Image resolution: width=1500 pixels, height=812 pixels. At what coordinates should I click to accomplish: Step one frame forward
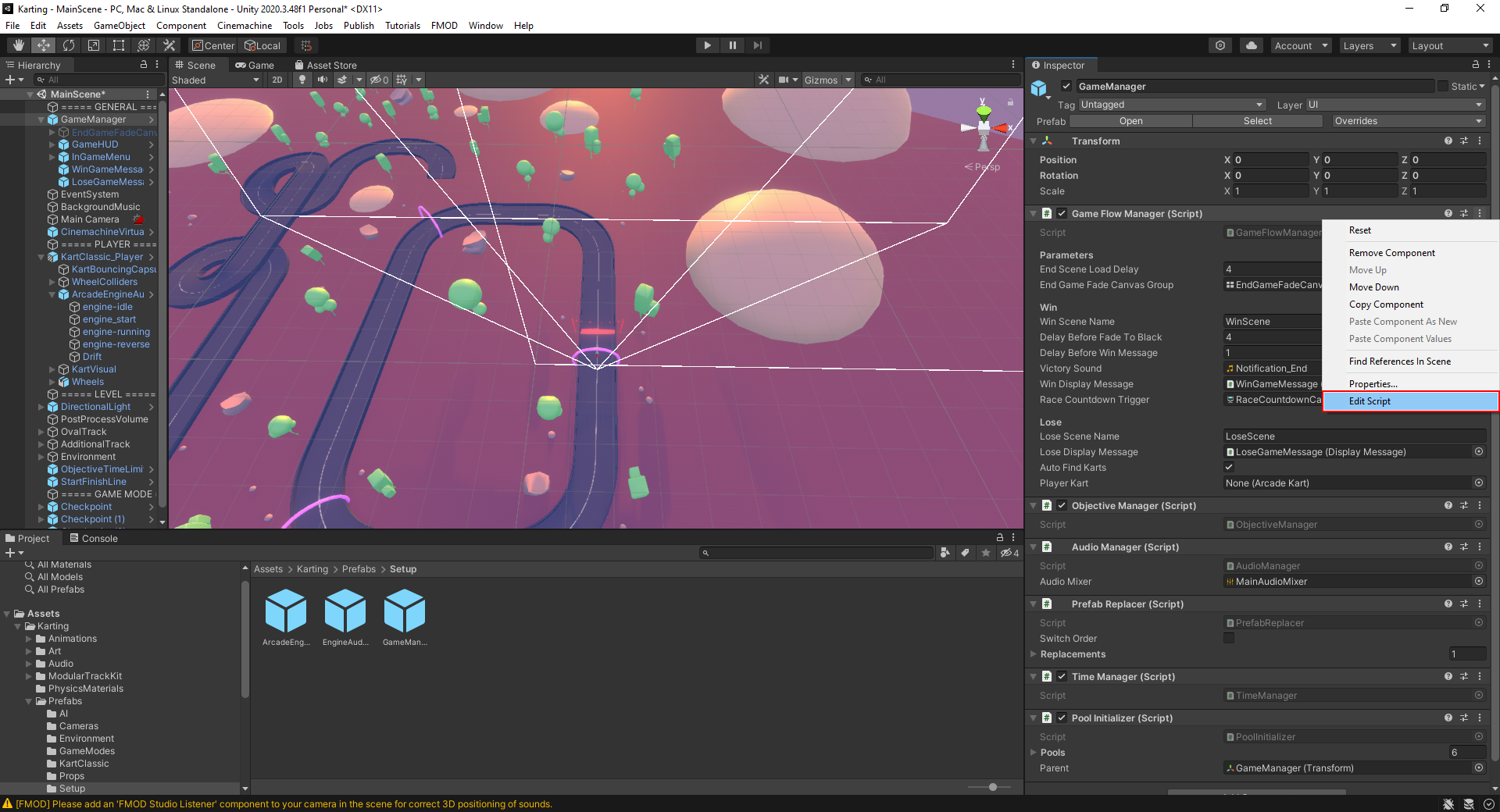point(757,45)
